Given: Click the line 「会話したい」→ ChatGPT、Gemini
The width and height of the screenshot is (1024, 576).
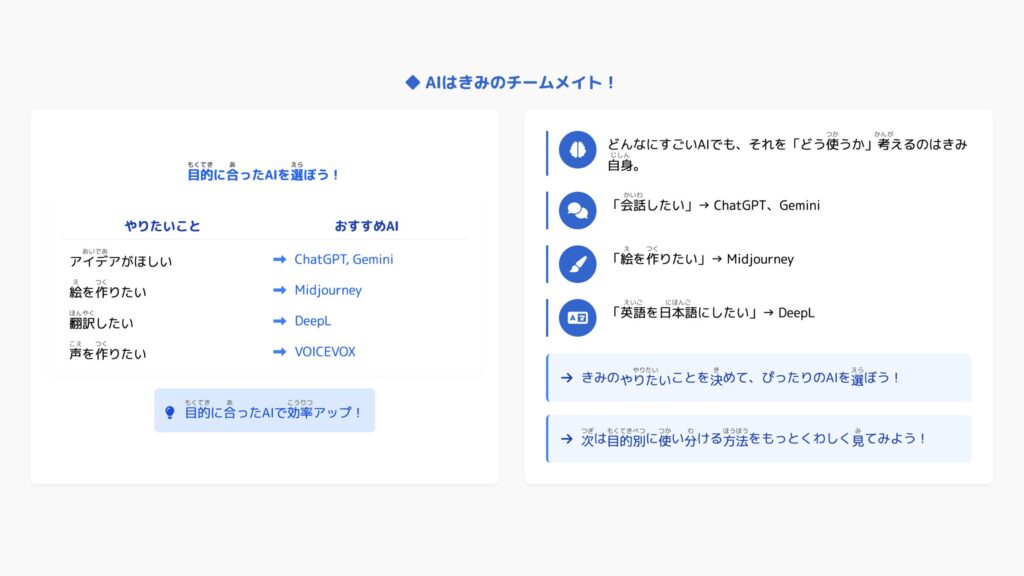Looking at the screenshot, I should point(714,204).
